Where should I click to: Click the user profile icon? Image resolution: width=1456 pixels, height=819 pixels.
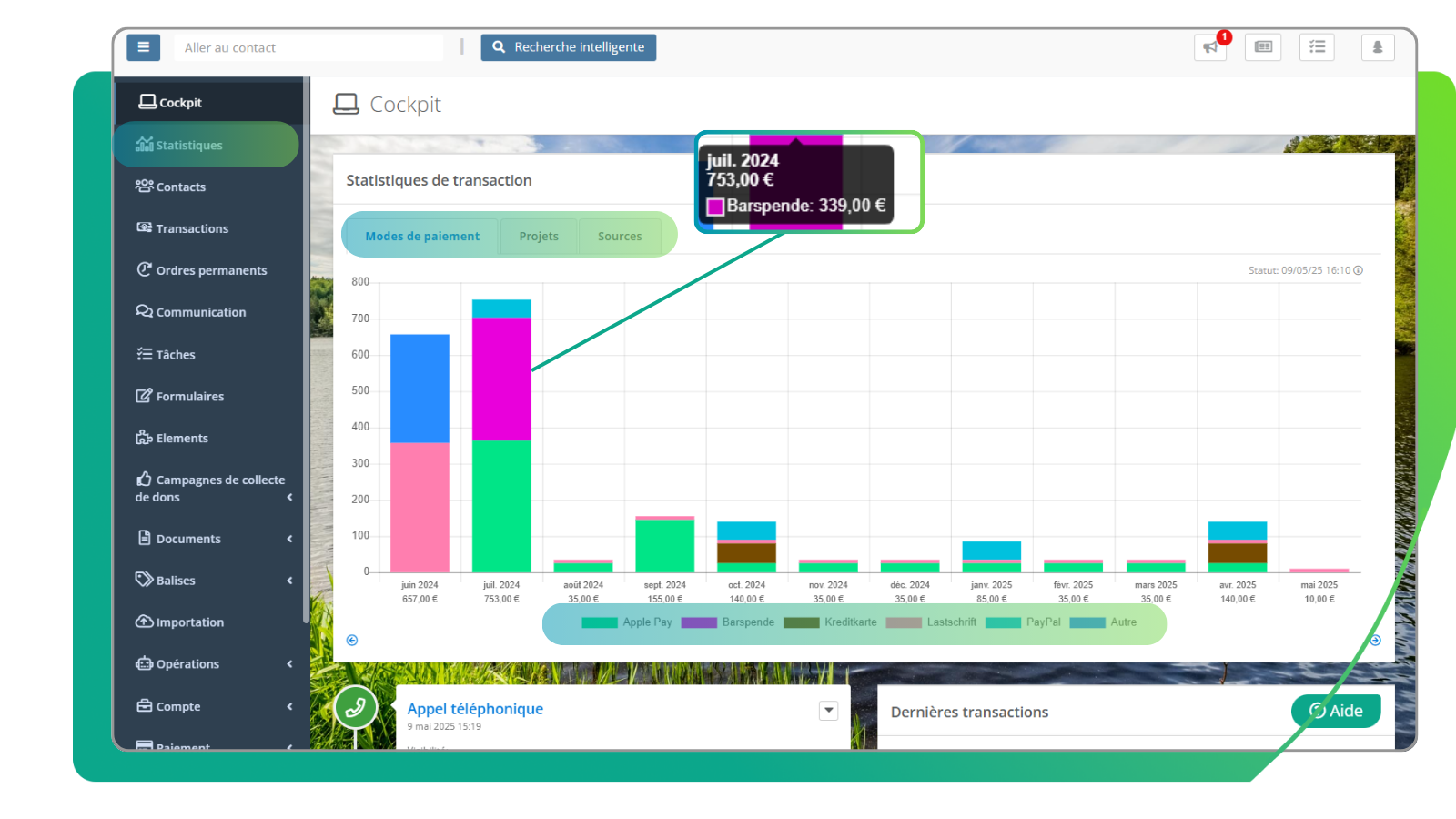click(1377, 47)
